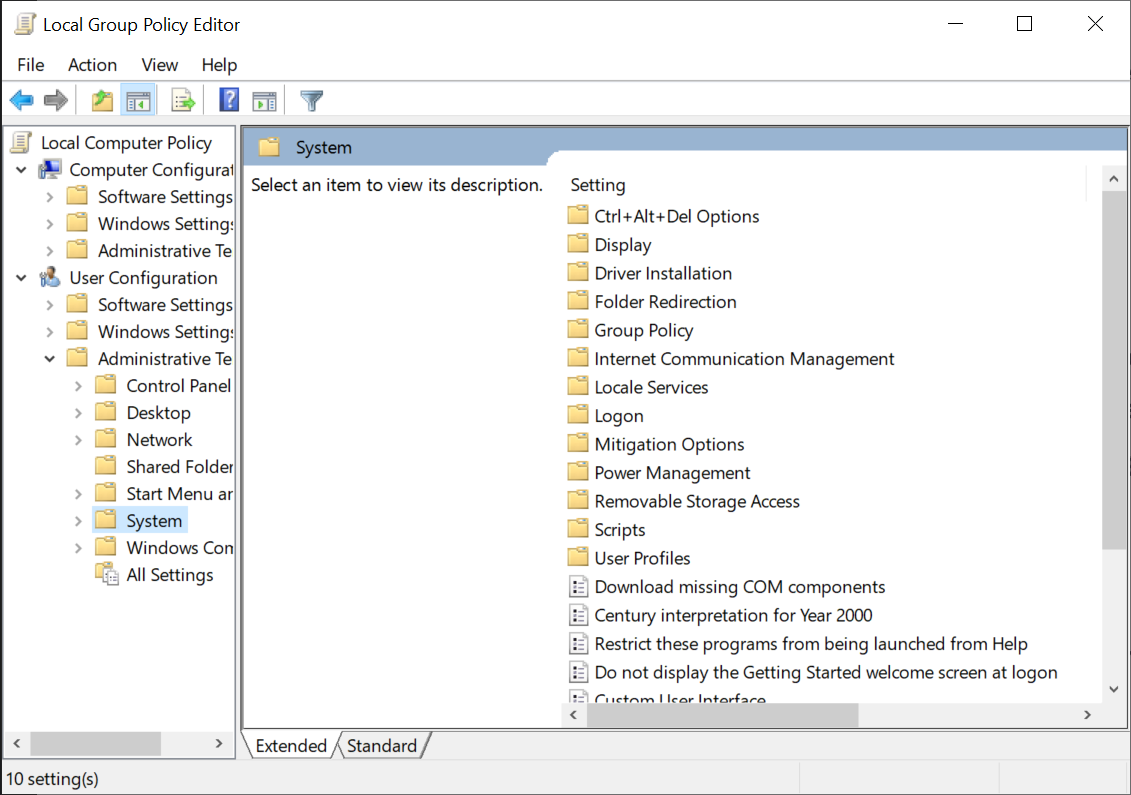Click the Scripts folder icon
Viewport: 1131px width, 795px height.
pyautogui.click(x=578, y=529)
